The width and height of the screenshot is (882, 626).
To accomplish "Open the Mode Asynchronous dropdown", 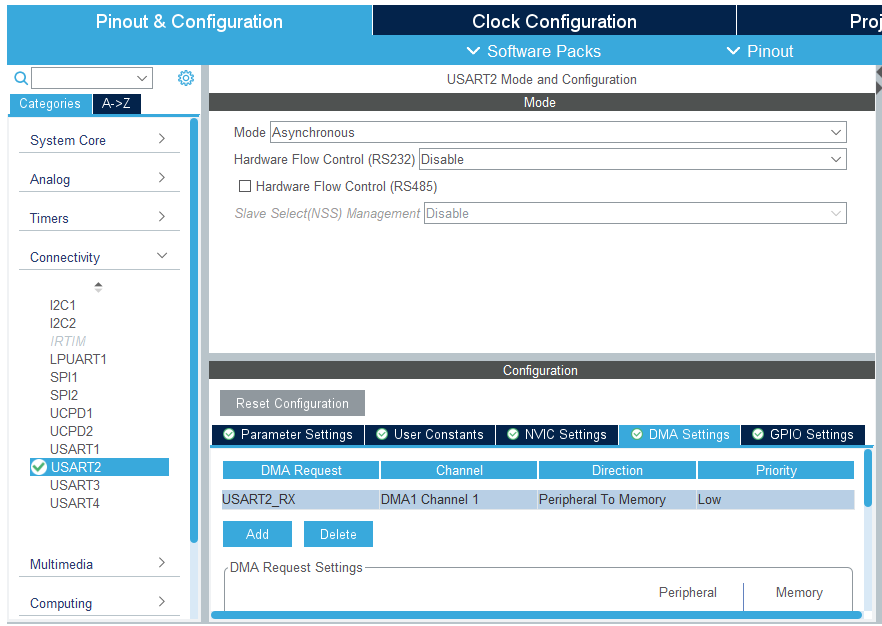I will pos(557,132).
